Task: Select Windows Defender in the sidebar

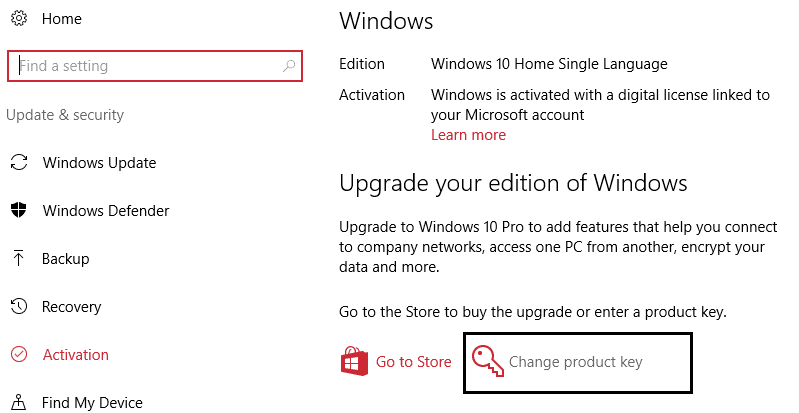Action: click(x=105, y=211)
